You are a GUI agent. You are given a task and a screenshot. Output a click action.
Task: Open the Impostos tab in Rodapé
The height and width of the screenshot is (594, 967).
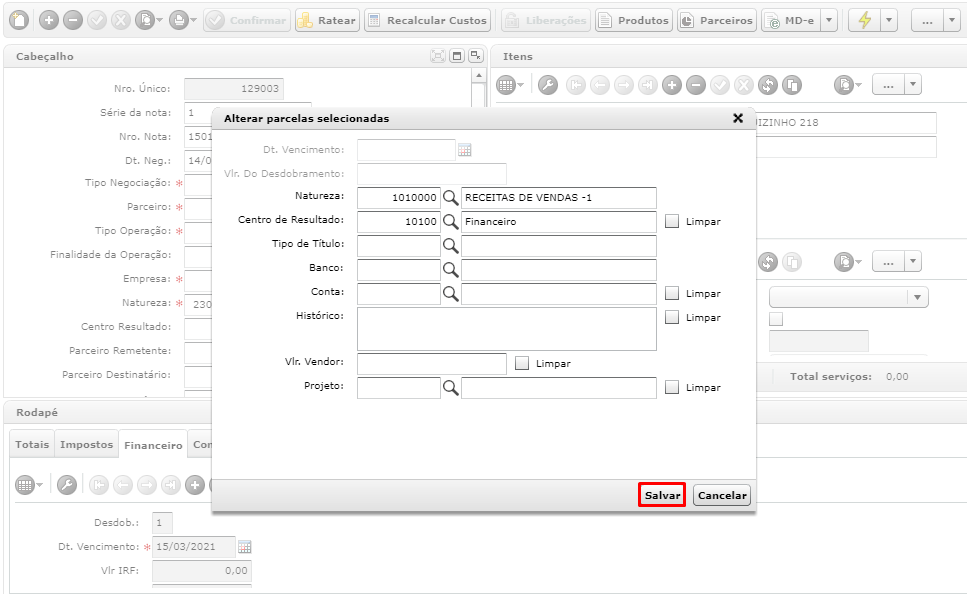(x=86, y=445)
